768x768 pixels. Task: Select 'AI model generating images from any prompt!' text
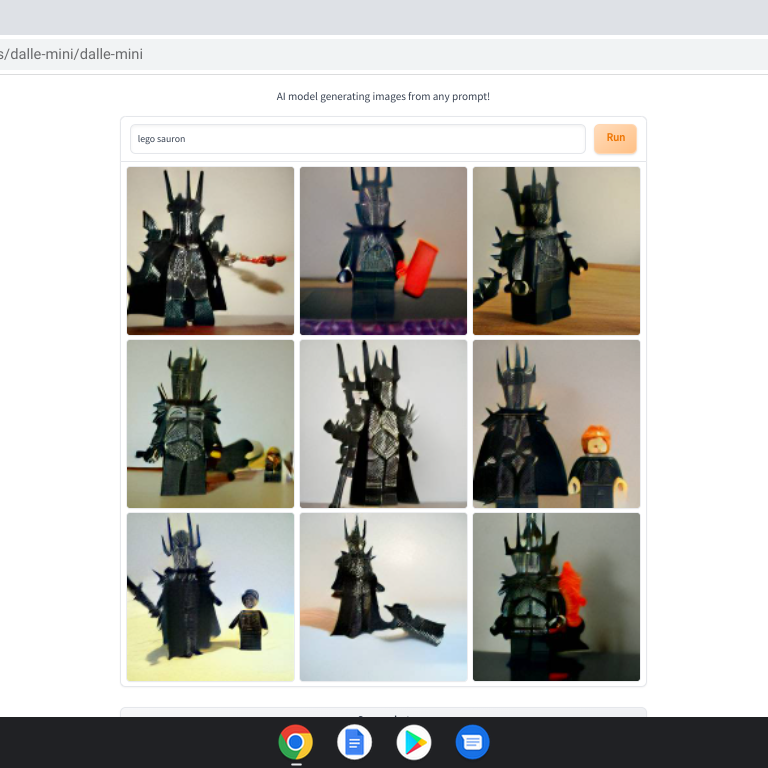[383, 96]
